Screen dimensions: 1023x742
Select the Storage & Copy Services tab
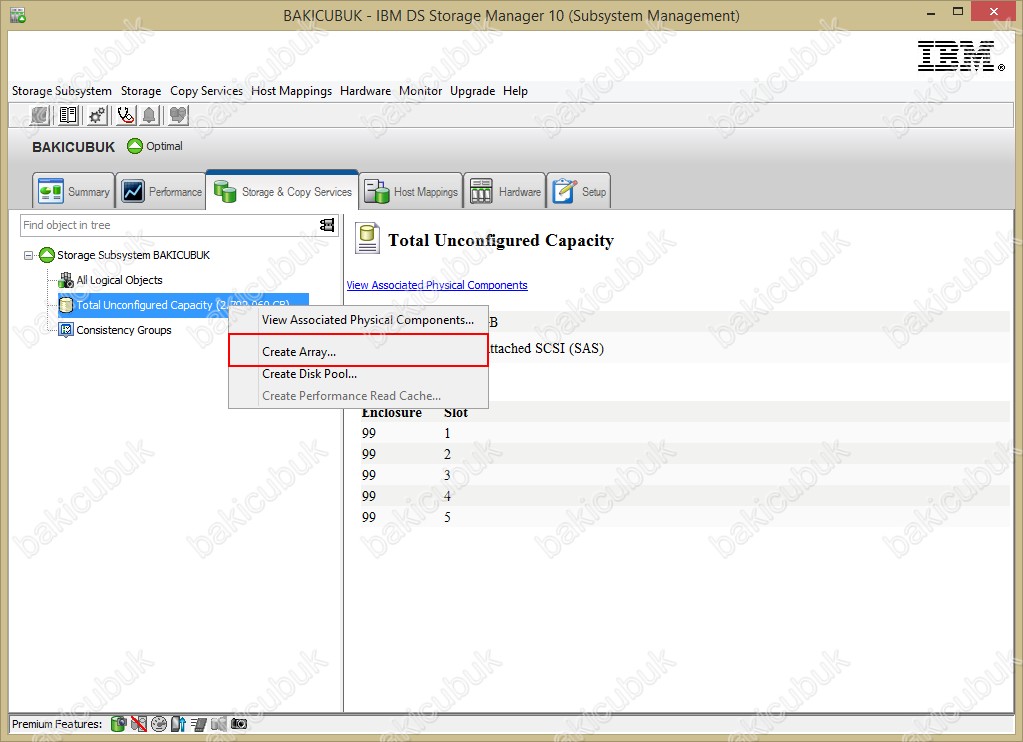(282, 191)
